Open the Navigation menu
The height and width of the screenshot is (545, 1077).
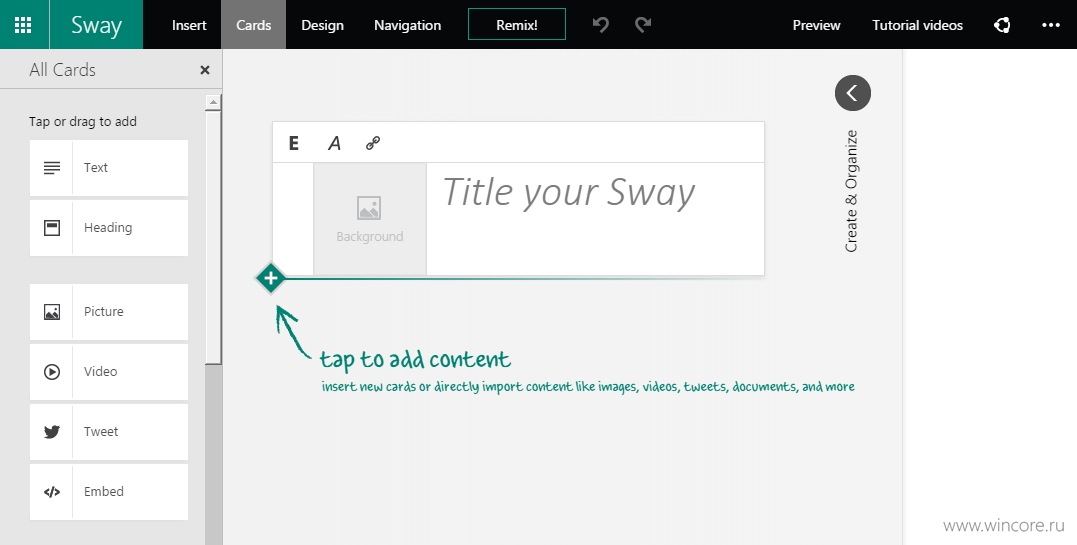(x=407, y=25)
